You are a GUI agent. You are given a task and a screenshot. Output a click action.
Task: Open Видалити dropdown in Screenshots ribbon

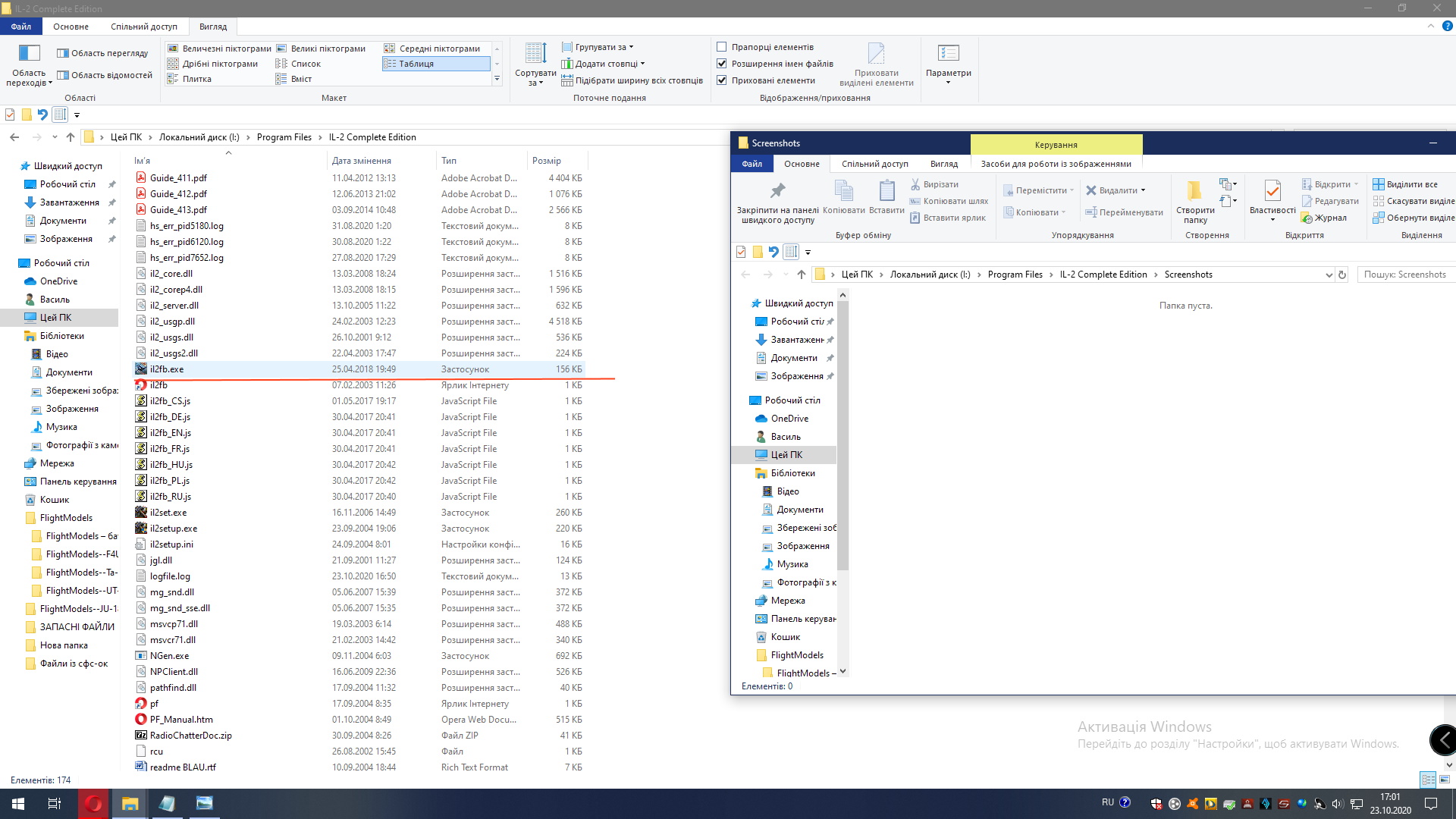pos(1143,191)
